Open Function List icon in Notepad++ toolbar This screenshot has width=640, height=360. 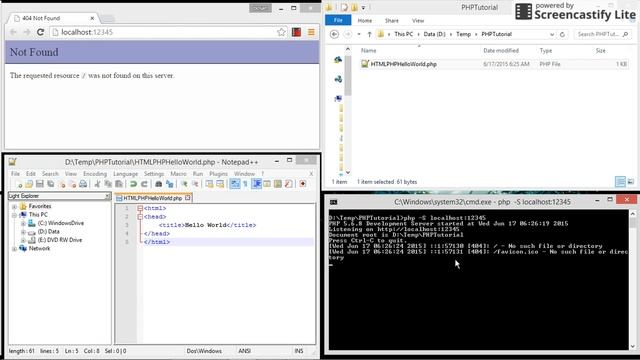(288, 184)
